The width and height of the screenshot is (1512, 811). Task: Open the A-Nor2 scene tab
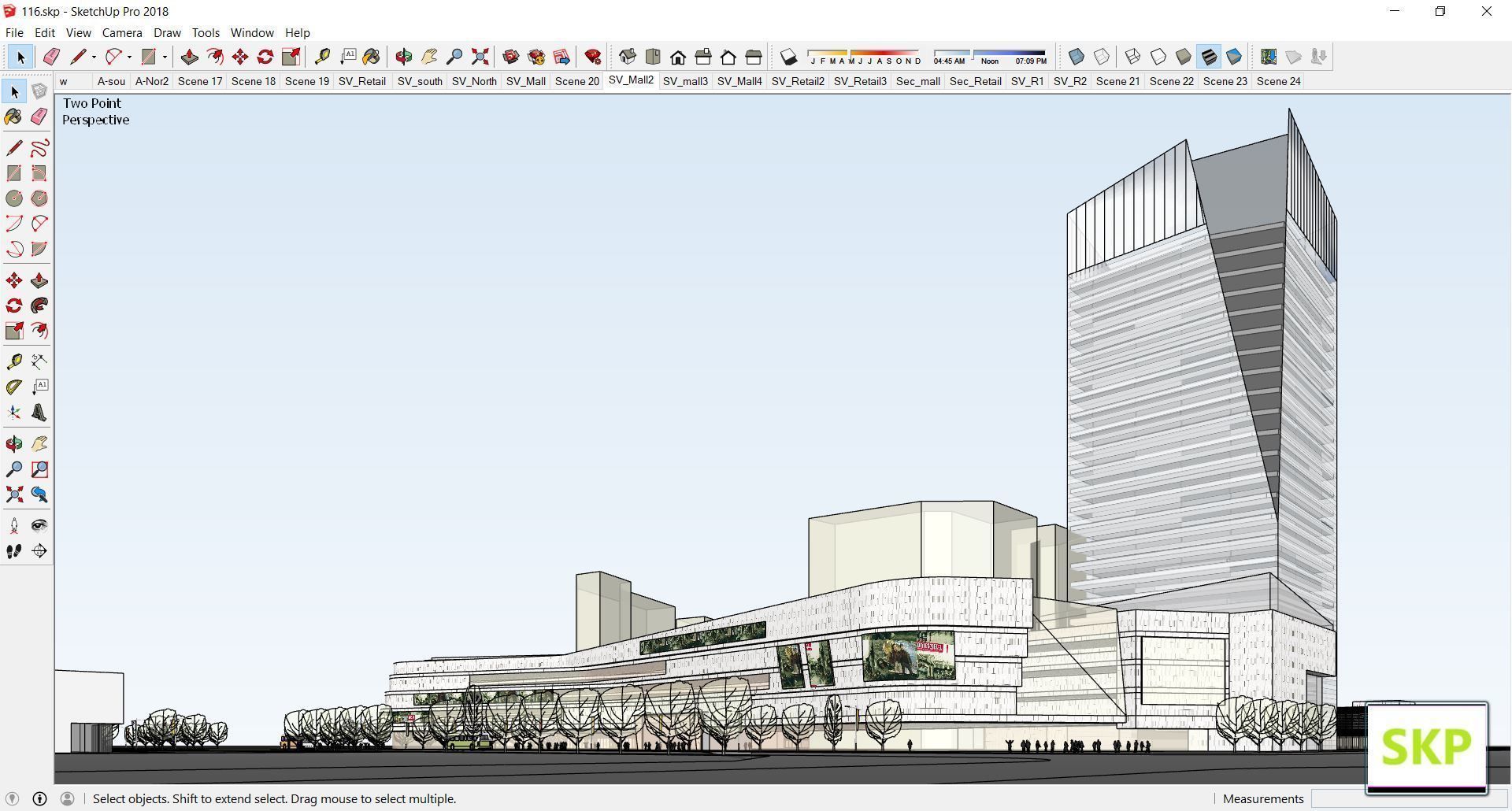click(152, 81)
